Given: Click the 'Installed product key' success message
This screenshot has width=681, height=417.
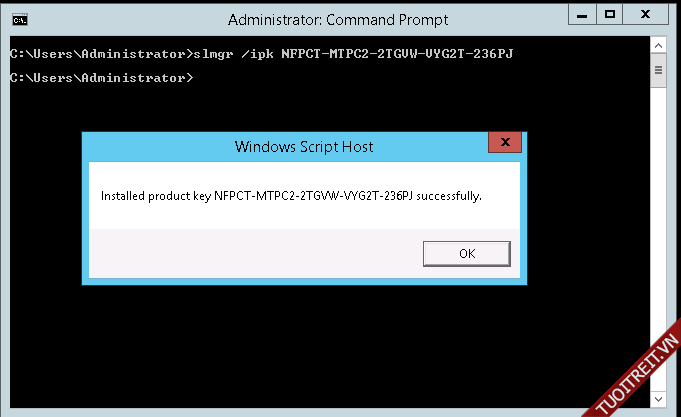Looking at the screenshot, I should (291, 196).
